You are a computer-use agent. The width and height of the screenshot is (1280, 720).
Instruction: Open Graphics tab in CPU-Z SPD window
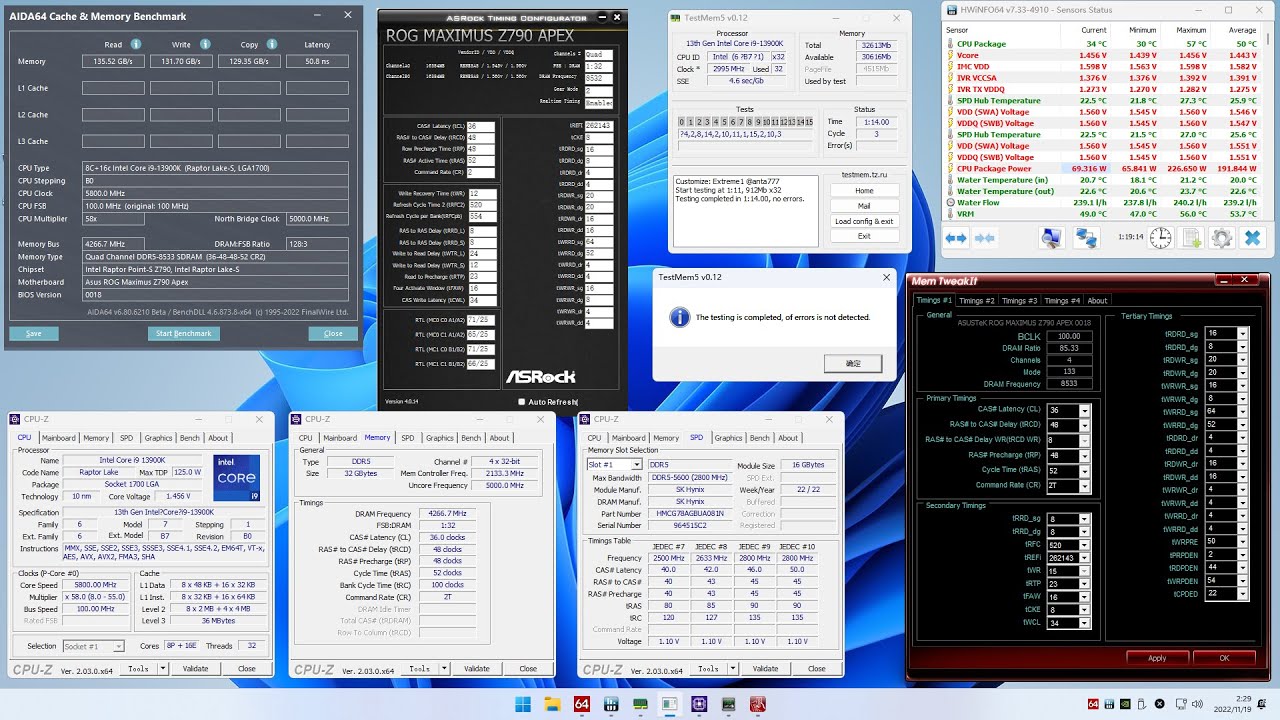tap(728, 438)
